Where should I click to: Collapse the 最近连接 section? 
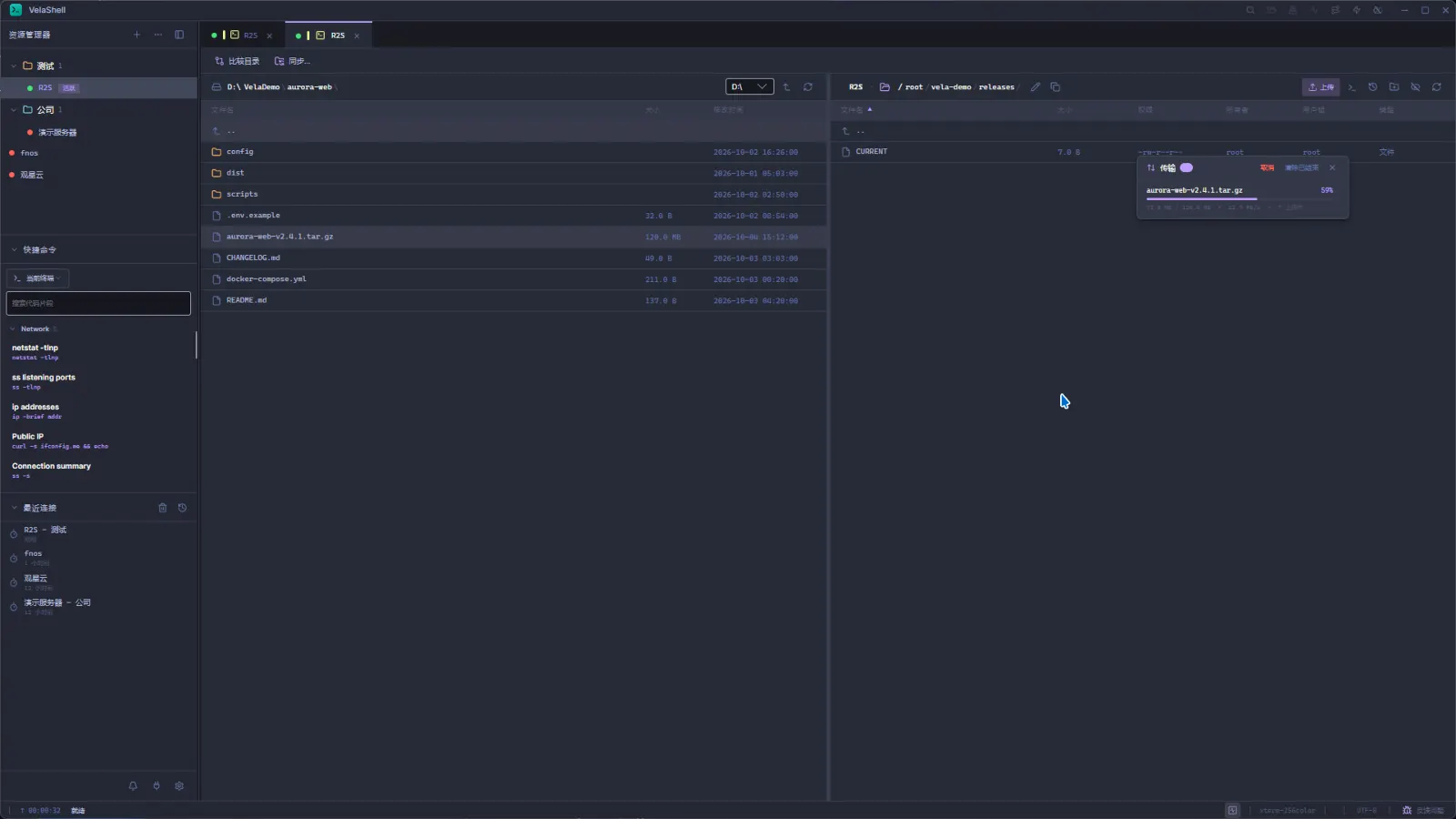point(14,508)
